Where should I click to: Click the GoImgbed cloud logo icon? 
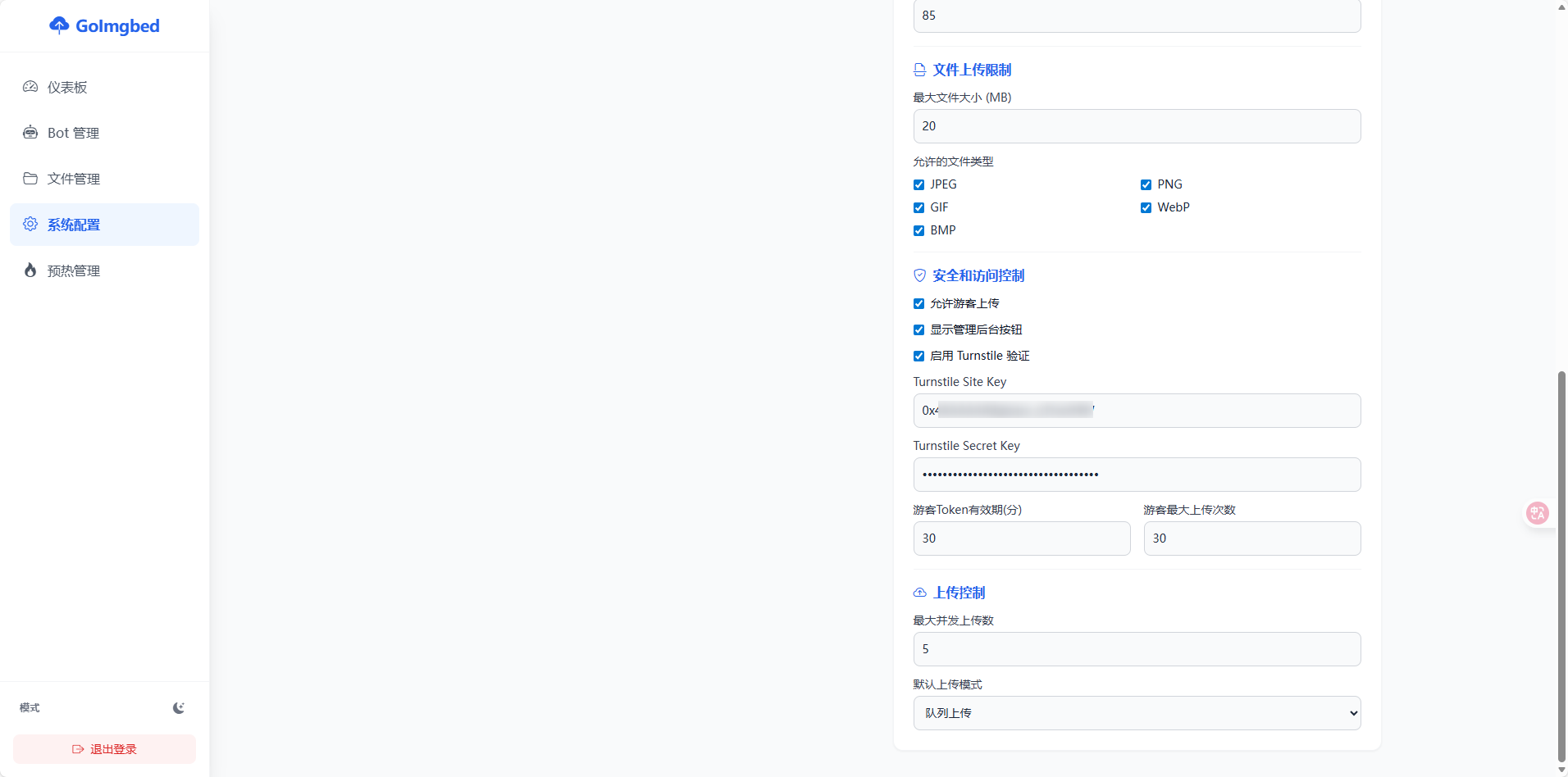tap(59, 25)
